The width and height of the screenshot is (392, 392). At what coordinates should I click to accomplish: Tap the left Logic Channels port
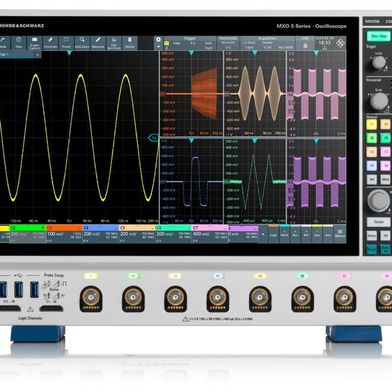(x=10, y=309)
